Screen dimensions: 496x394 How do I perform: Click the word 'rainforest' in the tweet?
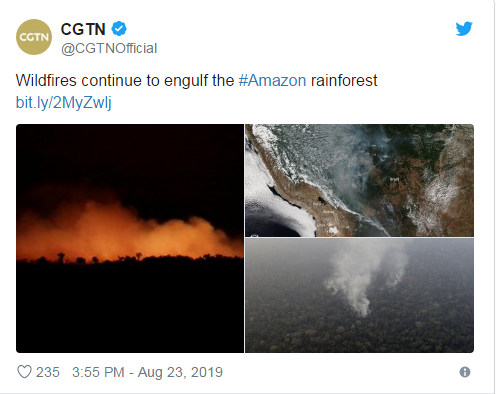coord(344,81)
